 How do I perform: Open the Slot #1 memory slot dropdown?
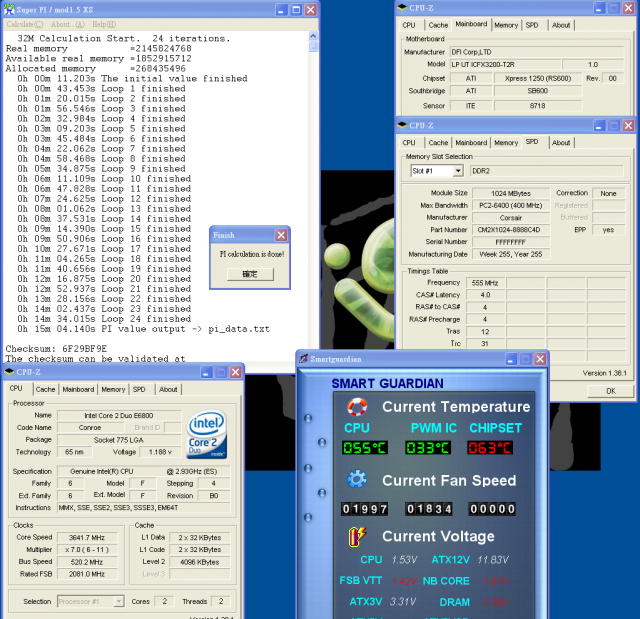(458, 171)
